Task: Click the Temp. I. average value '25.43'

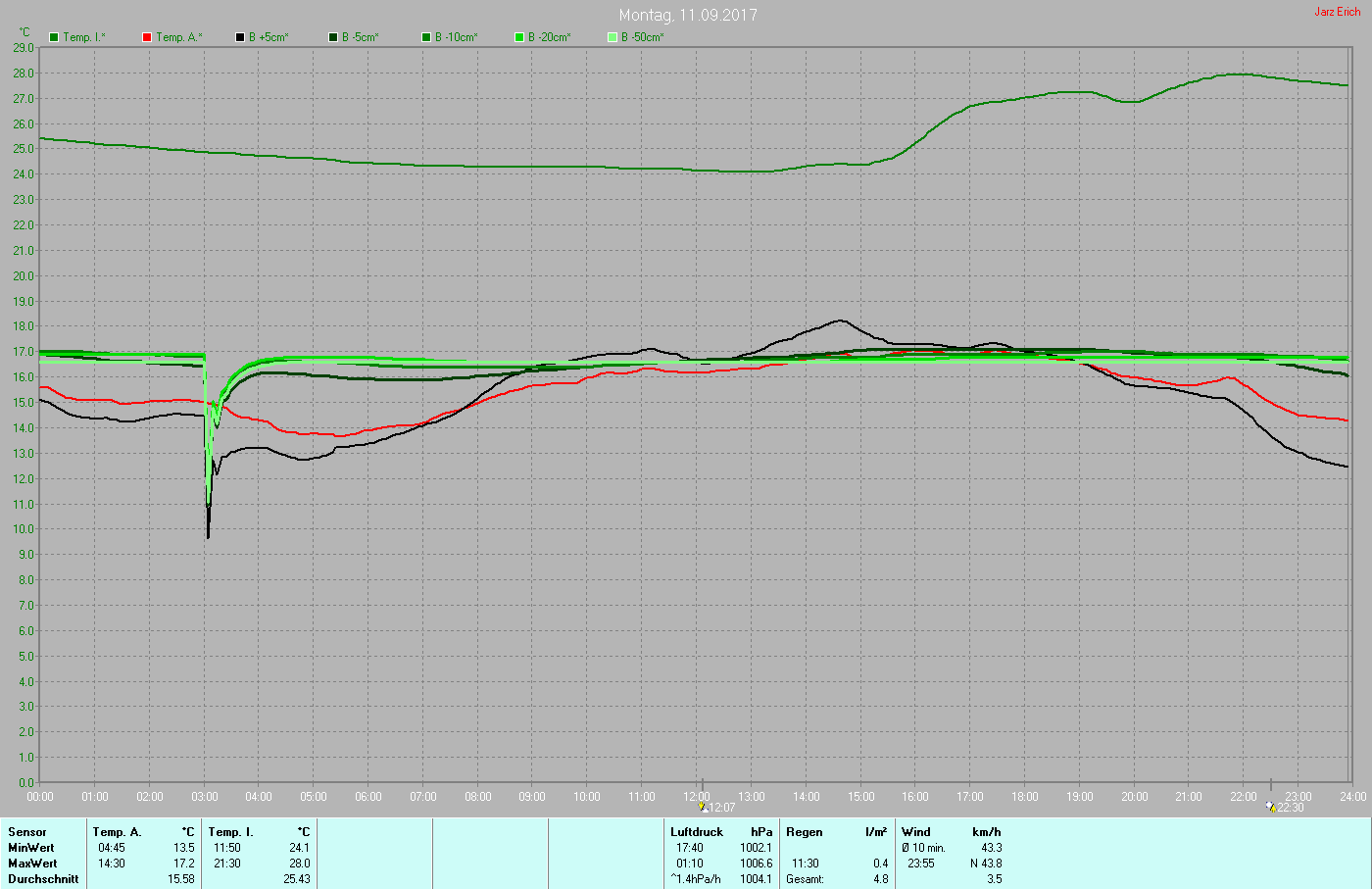Action: [x=296, y=879]
